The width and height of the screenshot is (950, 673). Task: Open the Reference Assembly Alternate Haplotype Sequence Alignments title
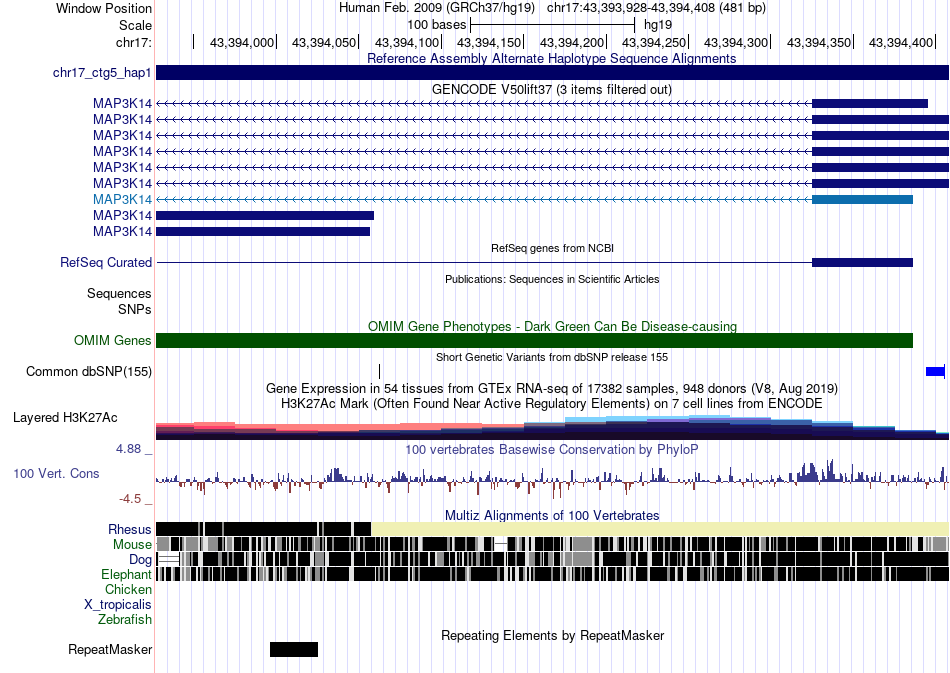click(551, 59)
